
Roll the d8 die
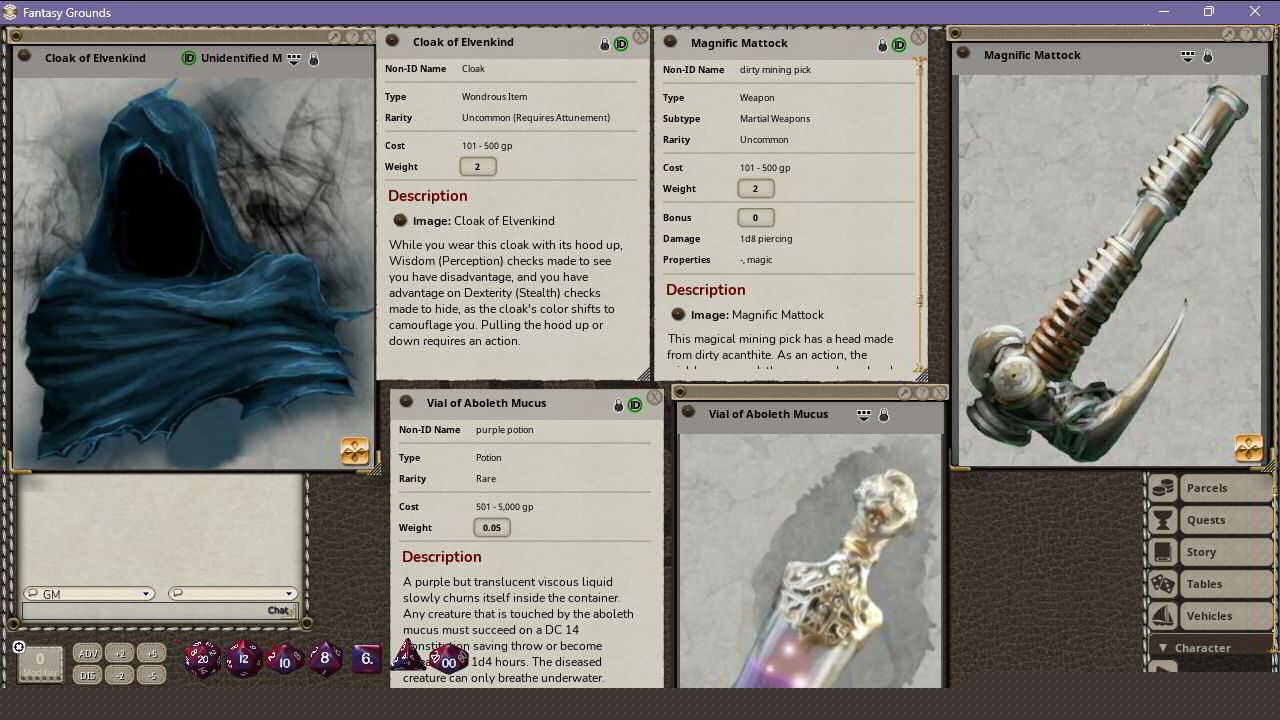(x=324, y=658)
